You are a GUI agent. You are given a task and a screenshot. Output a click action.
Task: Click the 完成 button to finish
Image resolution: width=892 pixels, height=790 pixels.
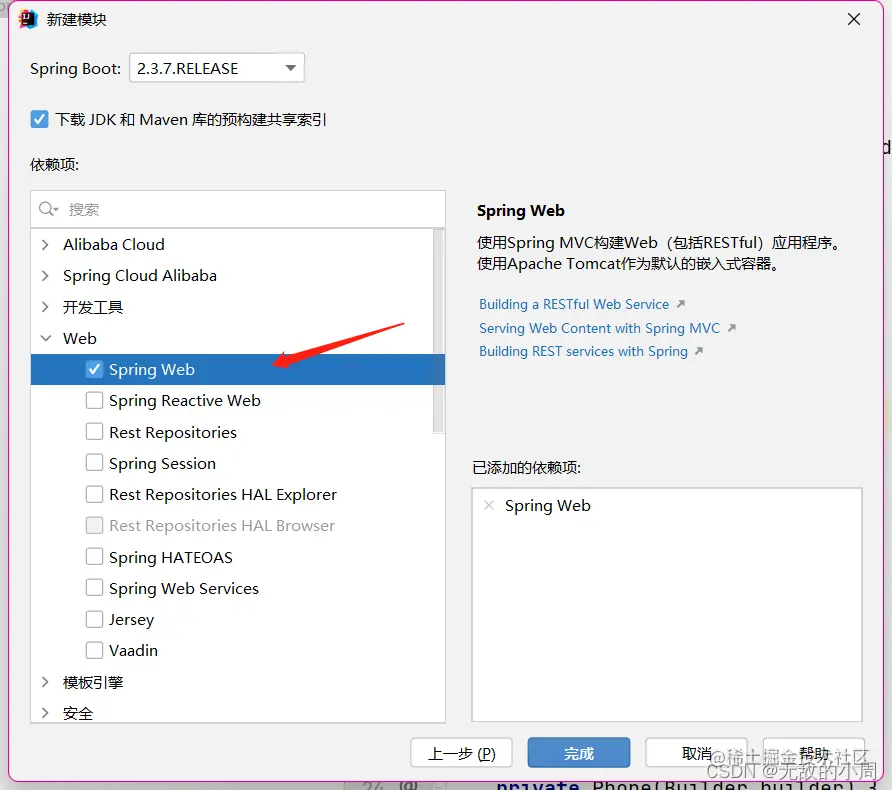tap(579, 753)
